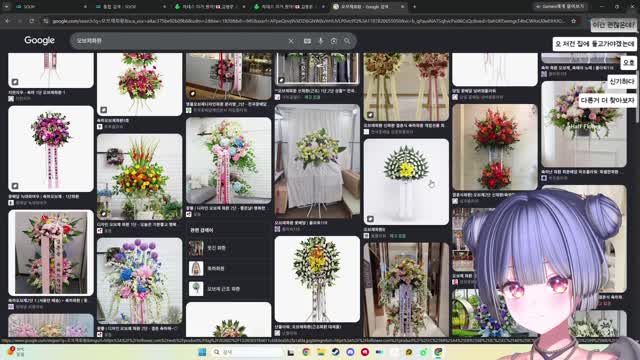Open Steam from the taskbar
The height and width of the screenshot is (360, 640).
pyautogui.click(x=336, y=352)
